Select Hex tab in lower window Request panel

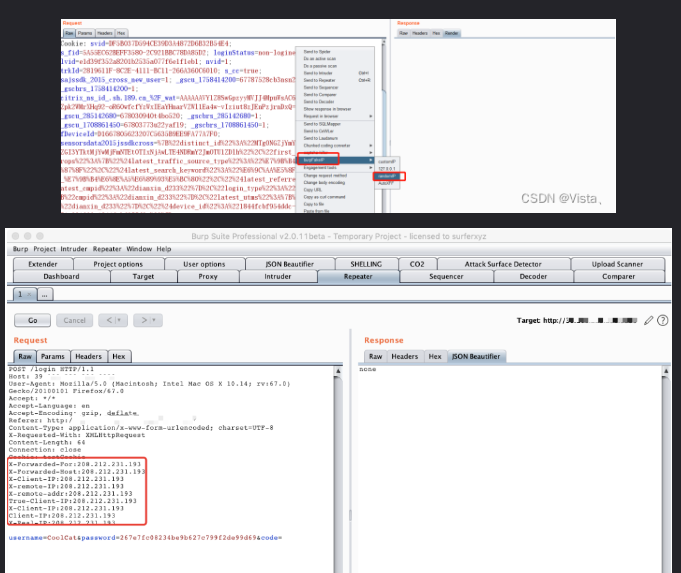click(x=119, y=356)
